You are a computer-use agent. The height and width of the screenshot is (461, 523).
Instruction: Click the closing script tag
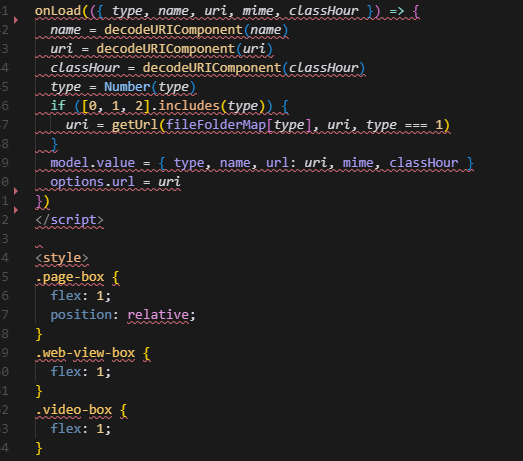tap(69, 220)
